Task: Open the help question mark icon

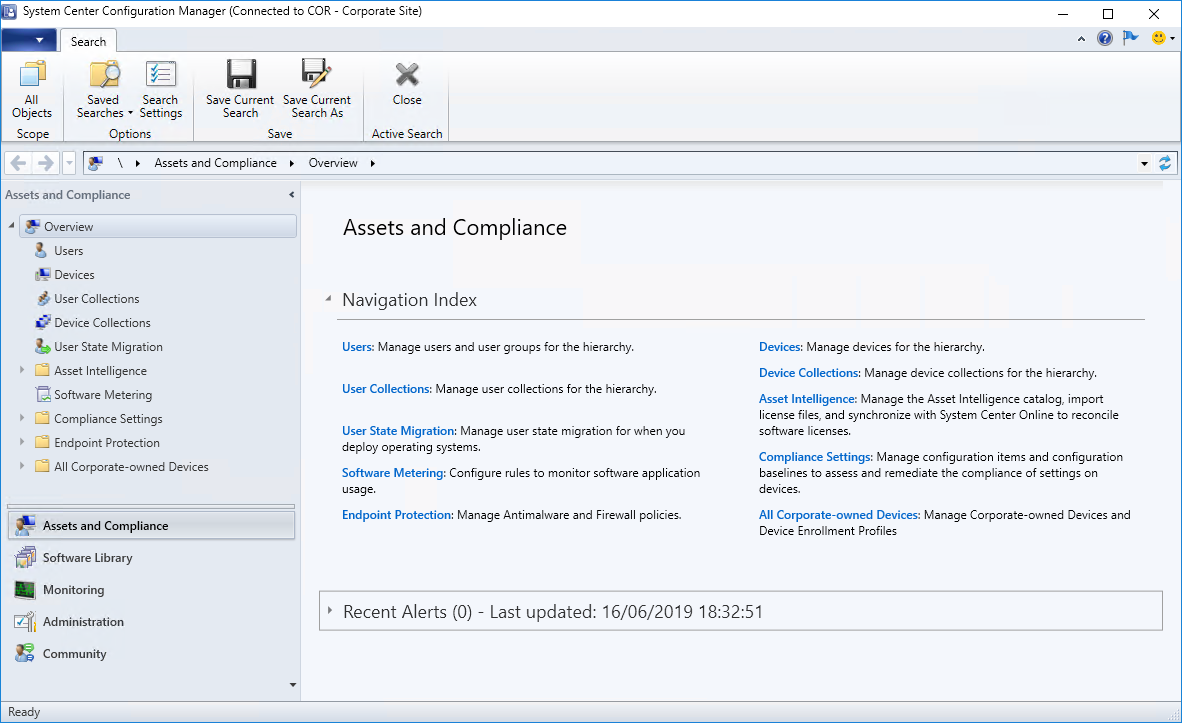Action: (x=1105, y=39)
